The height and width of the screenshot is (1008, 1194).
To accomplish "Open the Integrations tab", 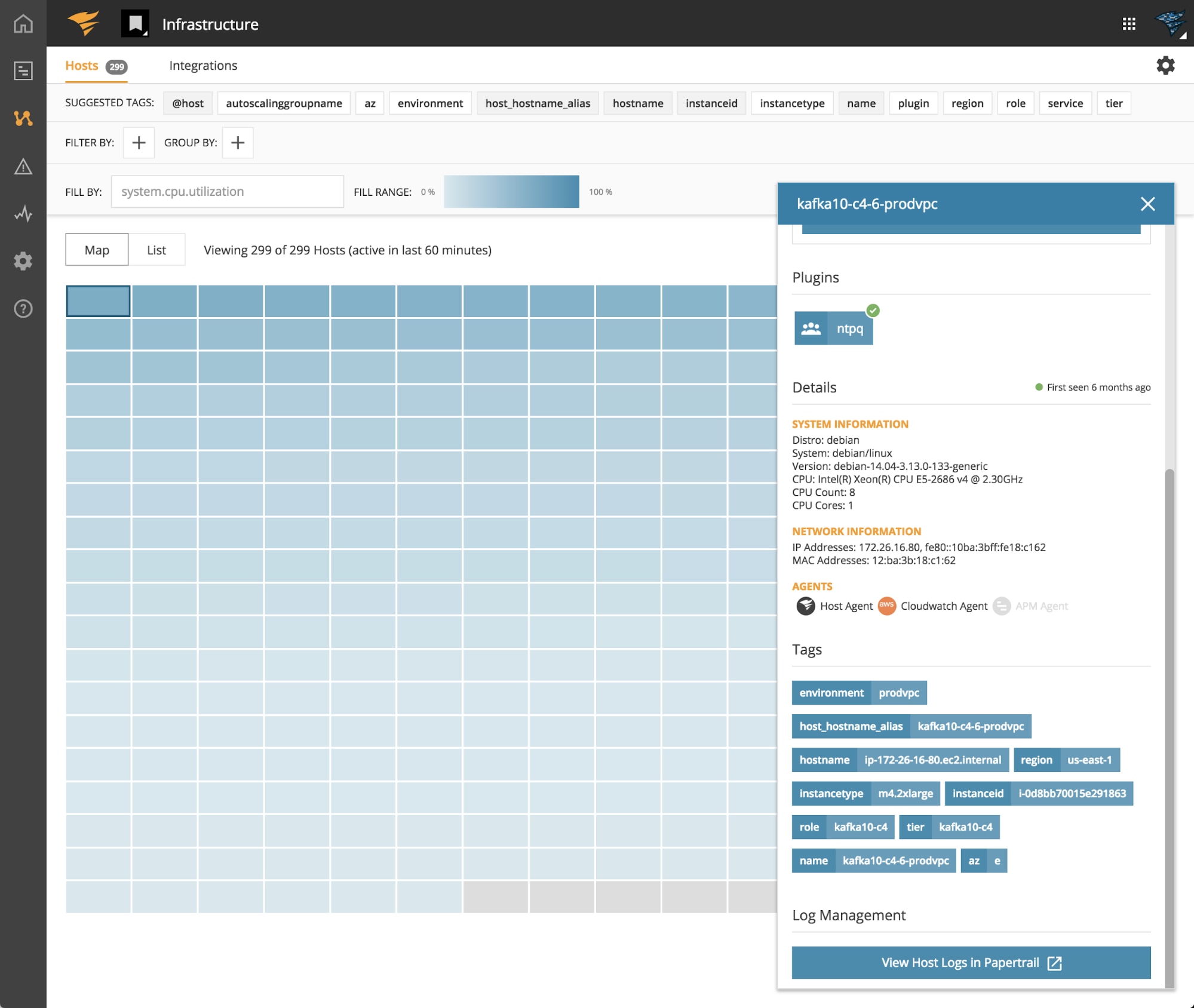I will coord(203,64).
